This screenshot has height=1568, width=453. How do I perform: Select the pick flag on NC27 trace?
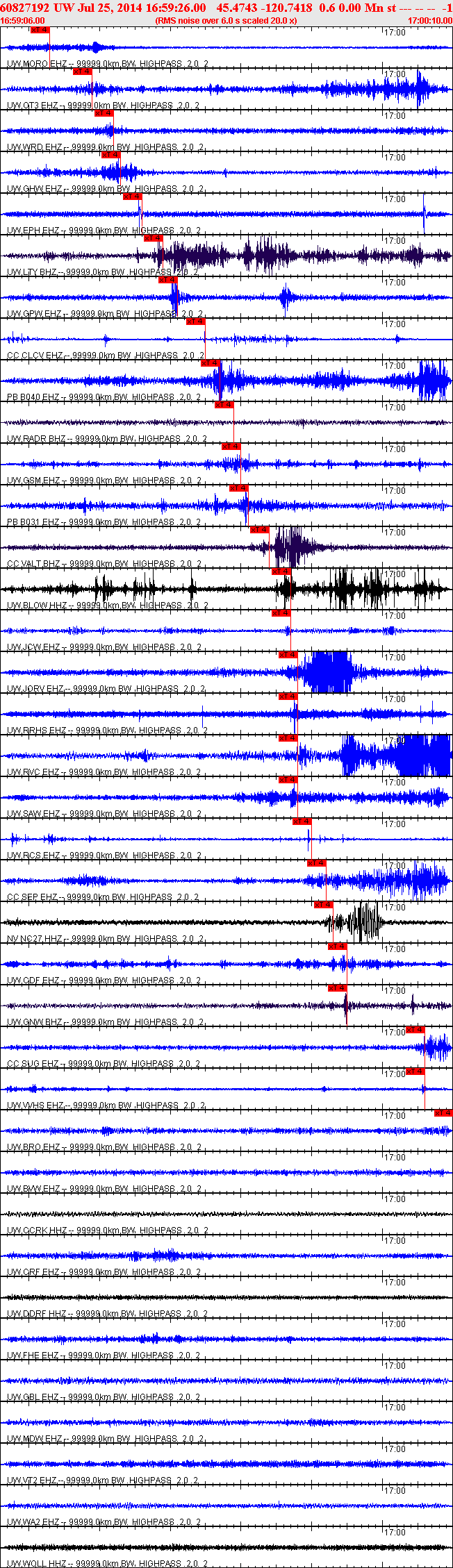click(x=323, y=905)
